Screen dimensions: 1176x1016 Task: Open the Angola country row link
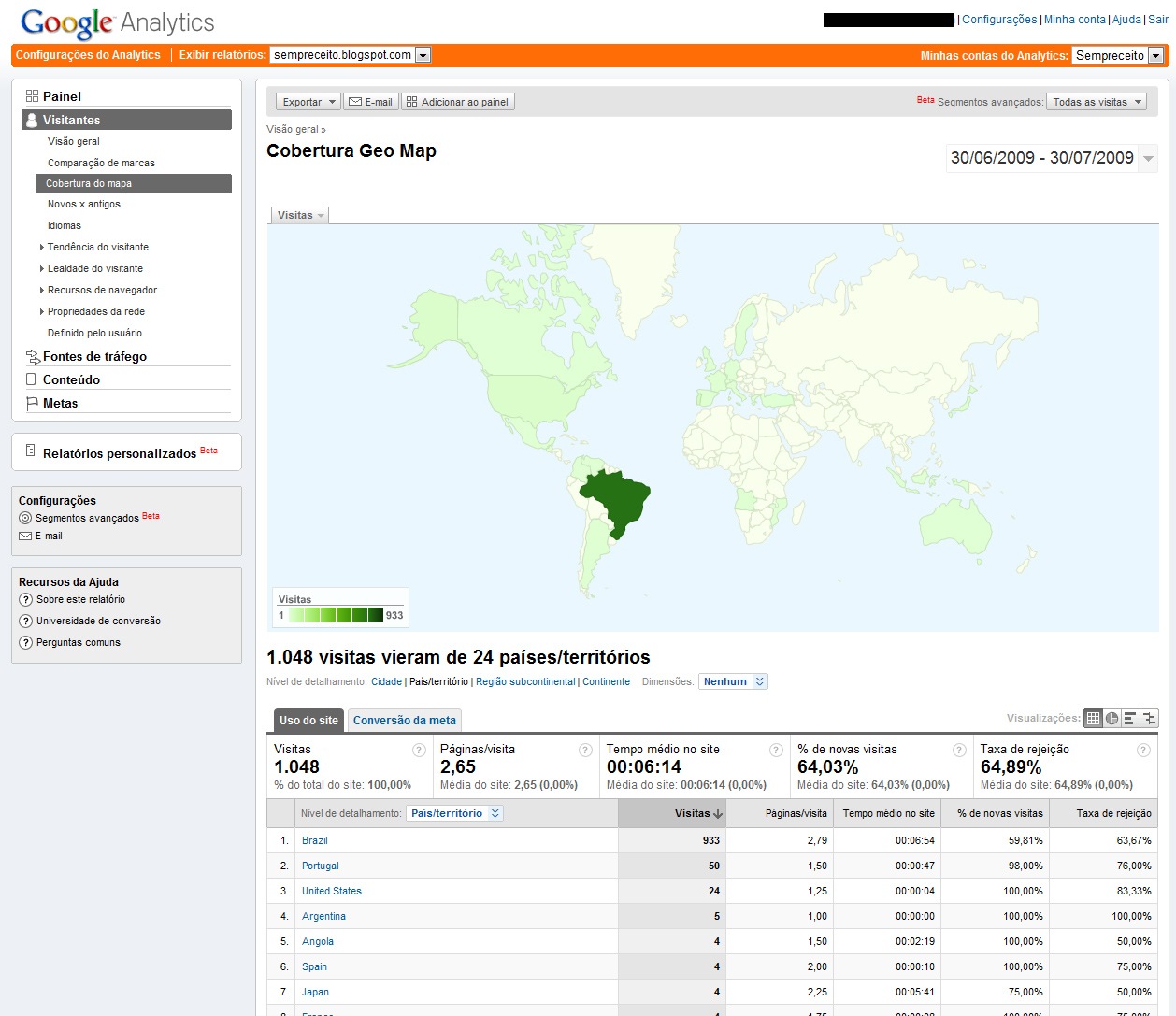(x=317, y=941)
